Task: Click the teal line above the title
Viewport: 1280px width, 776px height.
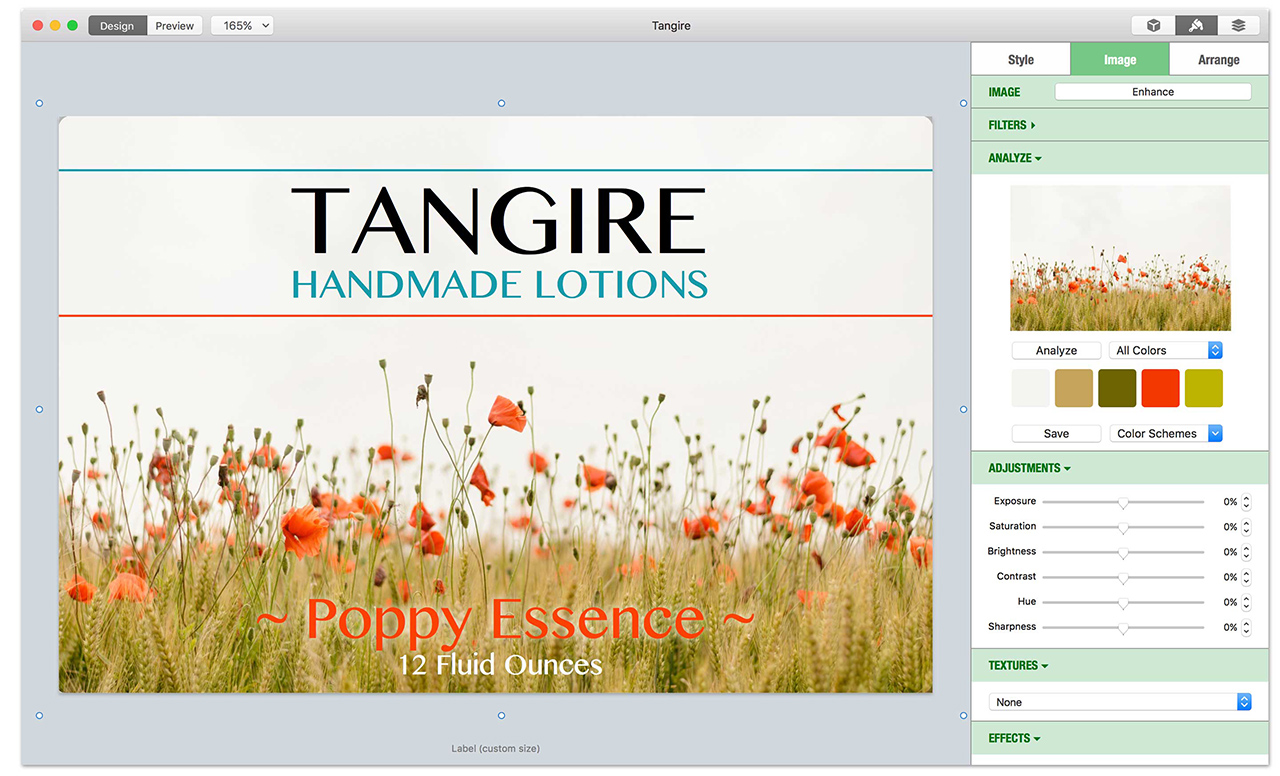Action: point(495,171)
